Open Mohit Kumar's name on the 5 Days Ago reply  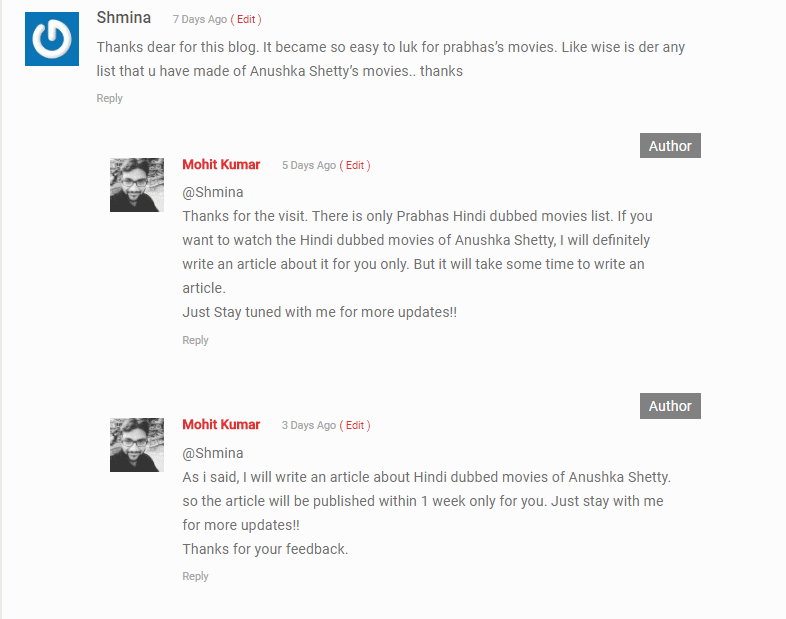point(221,164)
